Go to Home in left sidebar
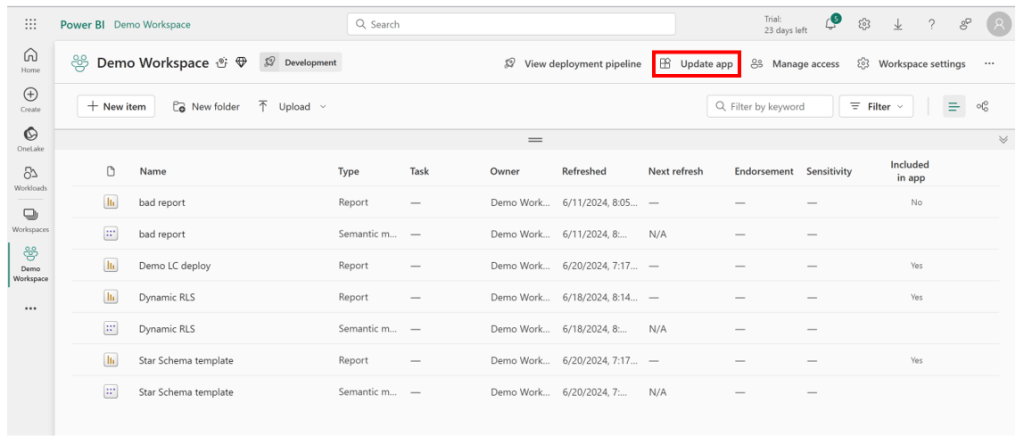The height and width of the screenshot is (444, 1024). pos(30,60)
